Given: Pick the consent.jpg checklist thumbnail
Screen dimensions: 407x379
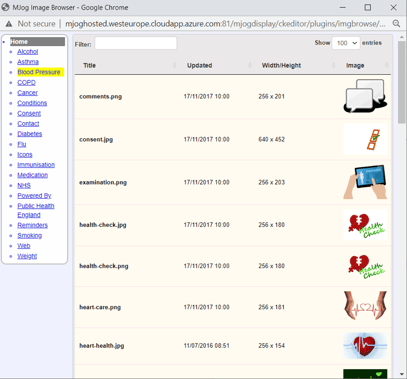Looking at the screenshot, I should tap(365, 139).
